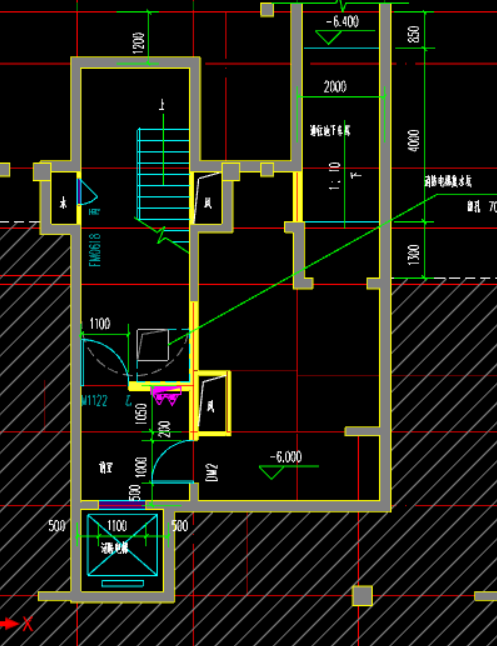Image resolution: width=497 pixels, height=646 pixels.
Task: Select the small FM0618 door swing arc
Action: [x=88, y=192]
